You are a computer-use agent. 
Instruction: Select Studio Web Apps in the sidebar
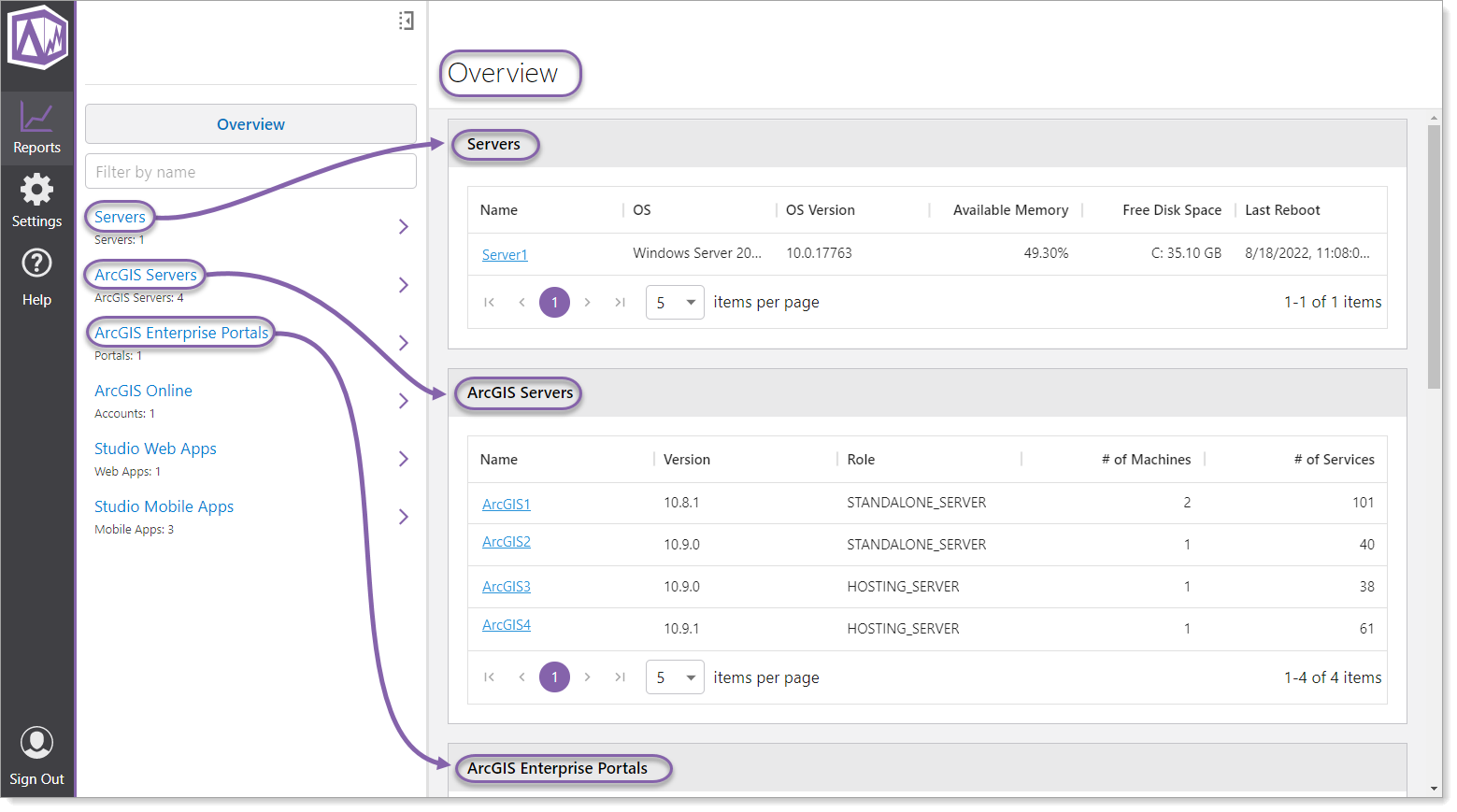(x=155, y=449)
